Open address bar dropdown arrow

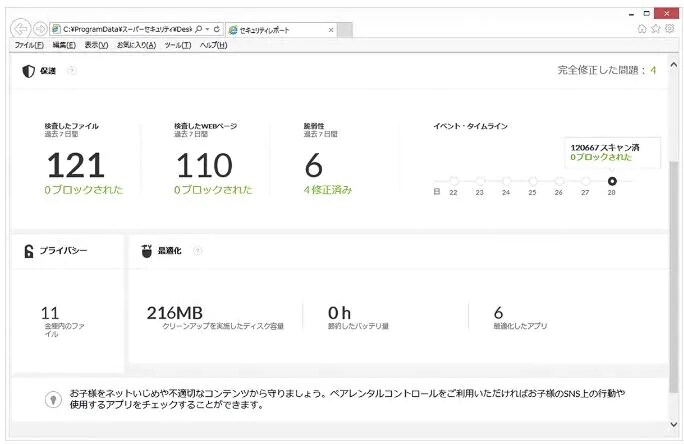[x=208, y=29]
